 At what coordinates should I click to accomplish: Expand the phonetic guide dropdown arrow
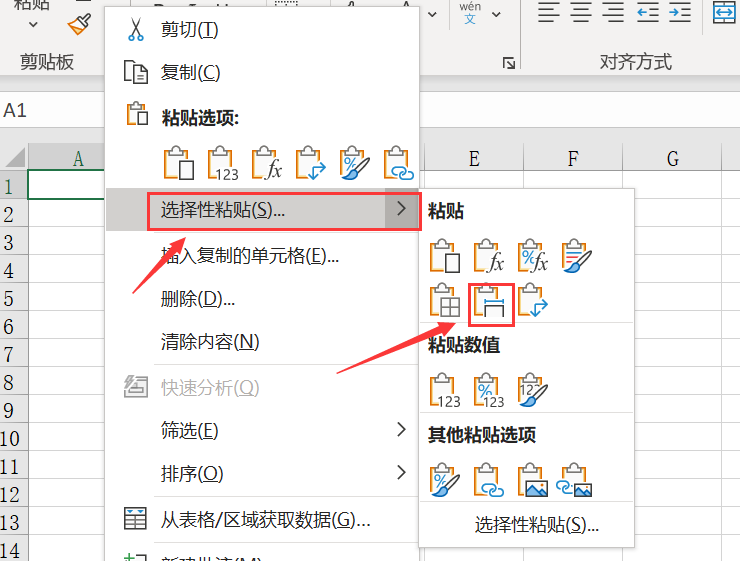click(x=496, y=14)
